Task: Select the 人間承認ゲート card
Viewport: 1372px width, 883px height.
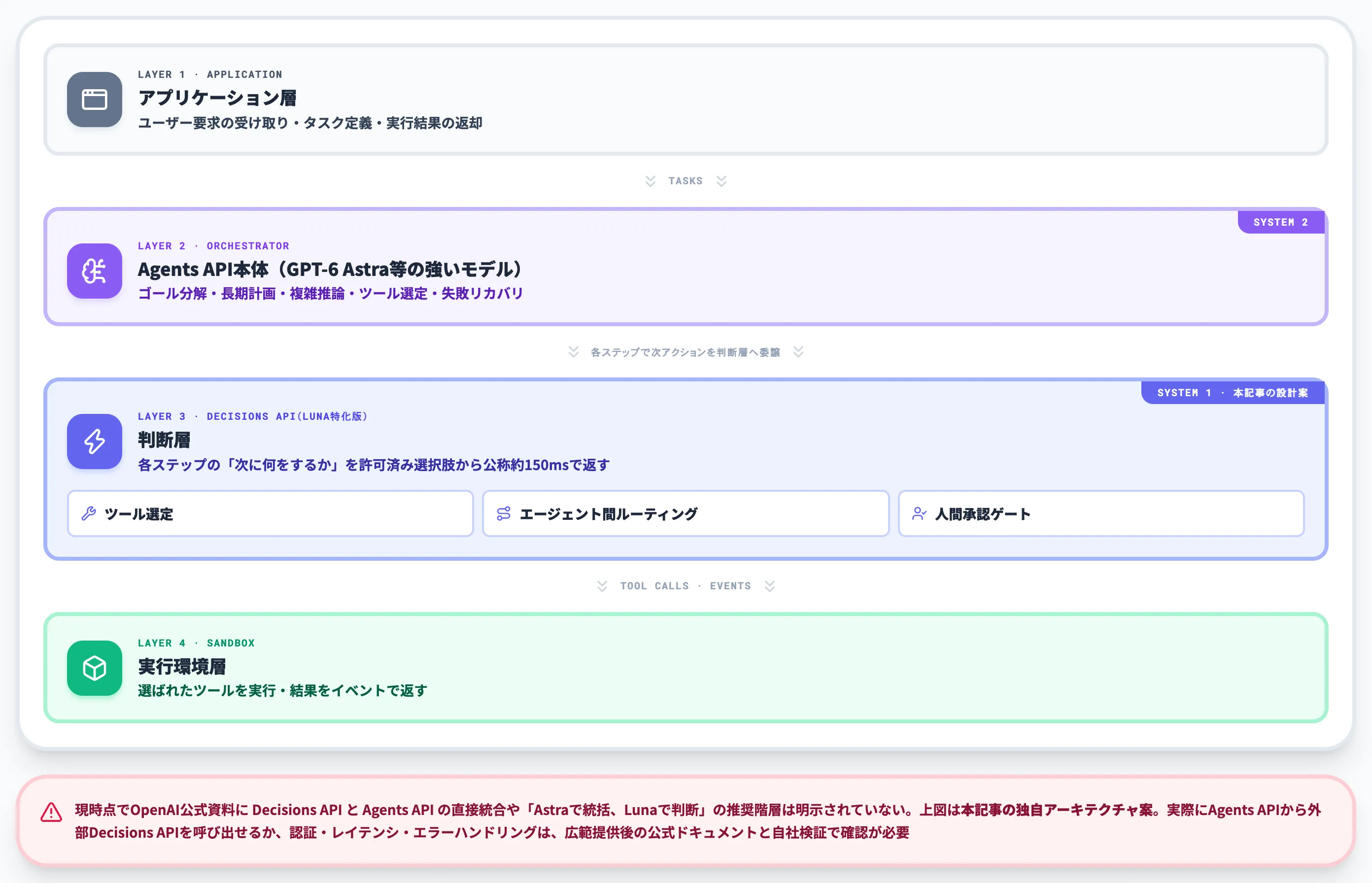Action: click(x=1101, y=514)
